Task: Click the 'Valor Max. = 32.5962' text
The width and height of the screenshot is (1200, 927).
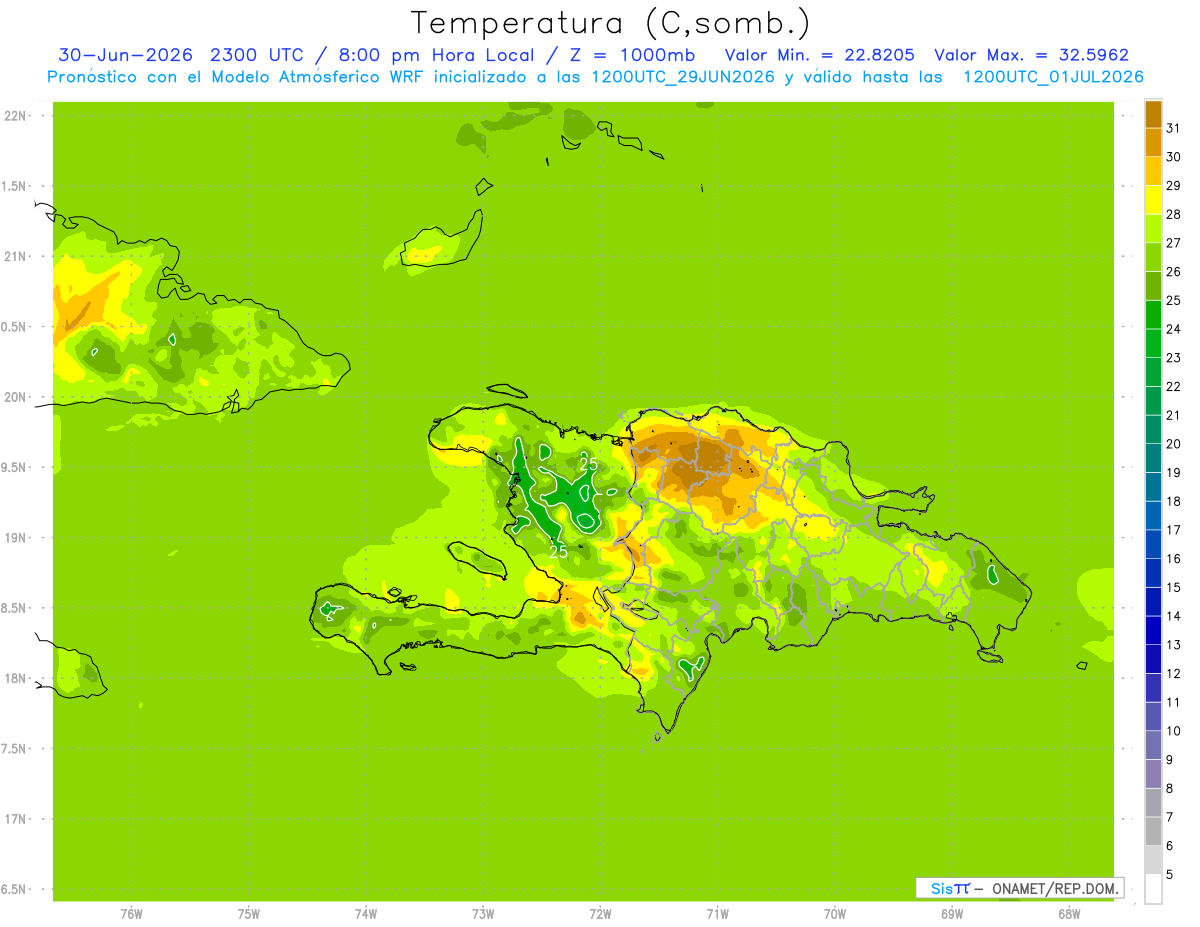Action: [1031, 55]
